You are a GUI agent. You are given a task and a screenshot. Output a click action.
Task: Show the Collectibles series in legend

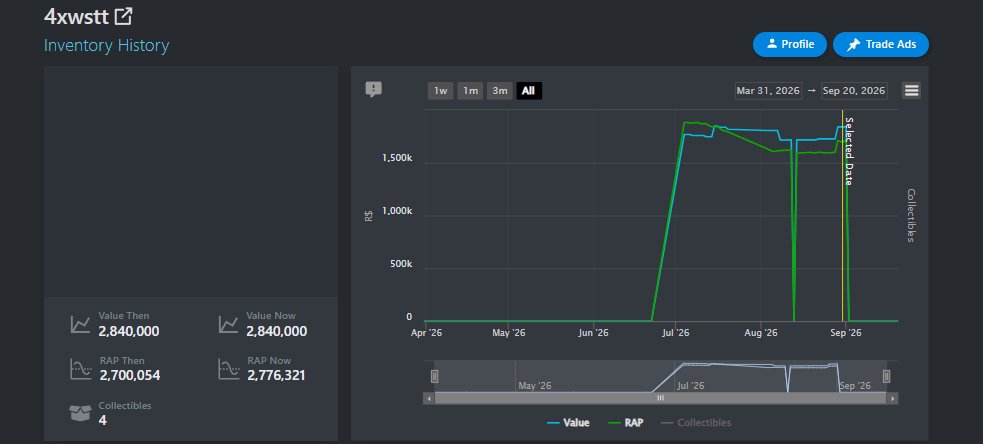coord(696,423)
